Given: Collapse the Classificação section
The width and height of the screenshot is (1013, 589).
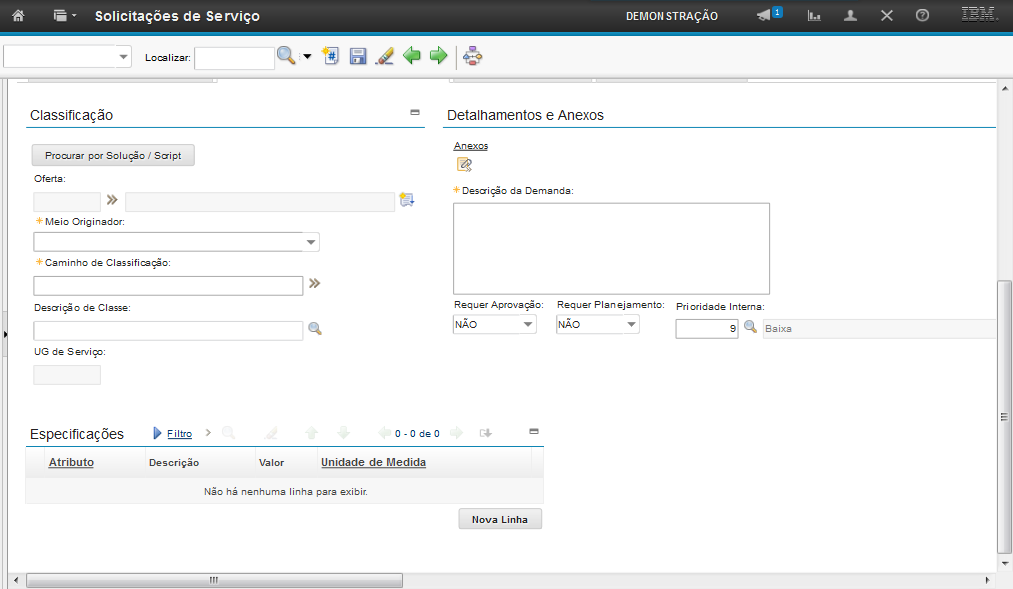Looking at the screenshot, I should (x=415, y=113).
